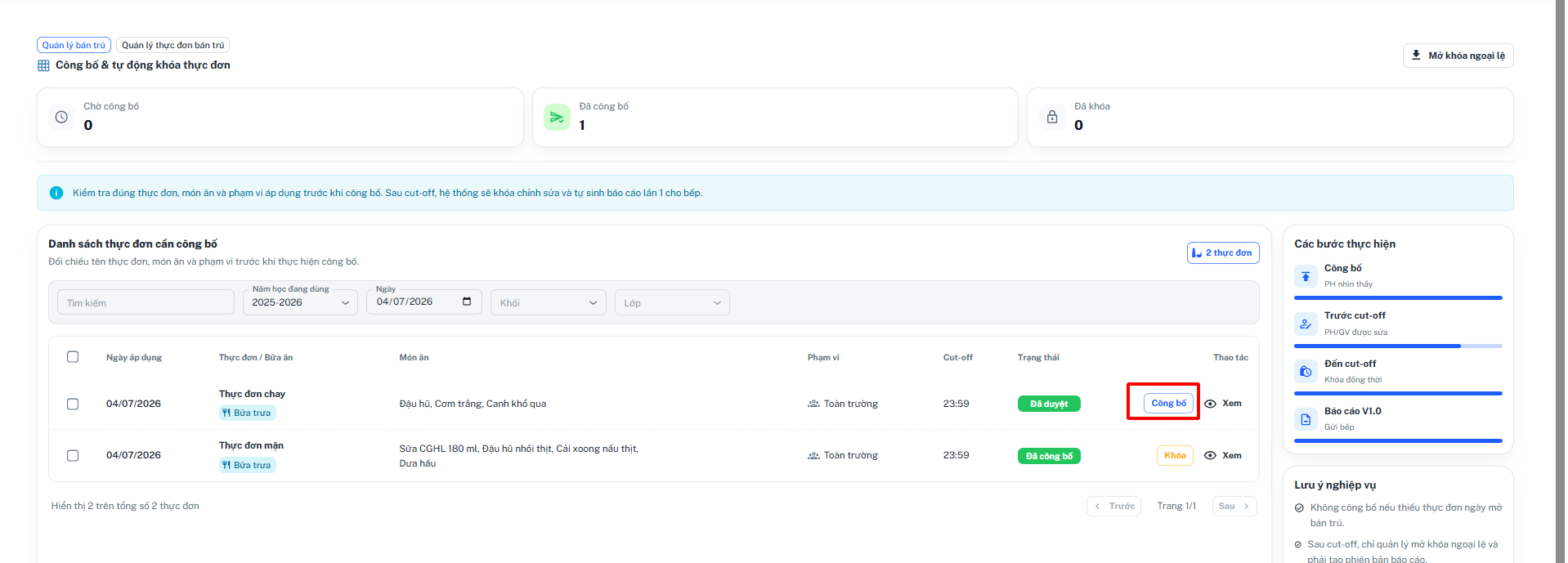Click the Đã công bố status badge in the table
This screenshot has width=1568, height=563.
[1049, 456]
